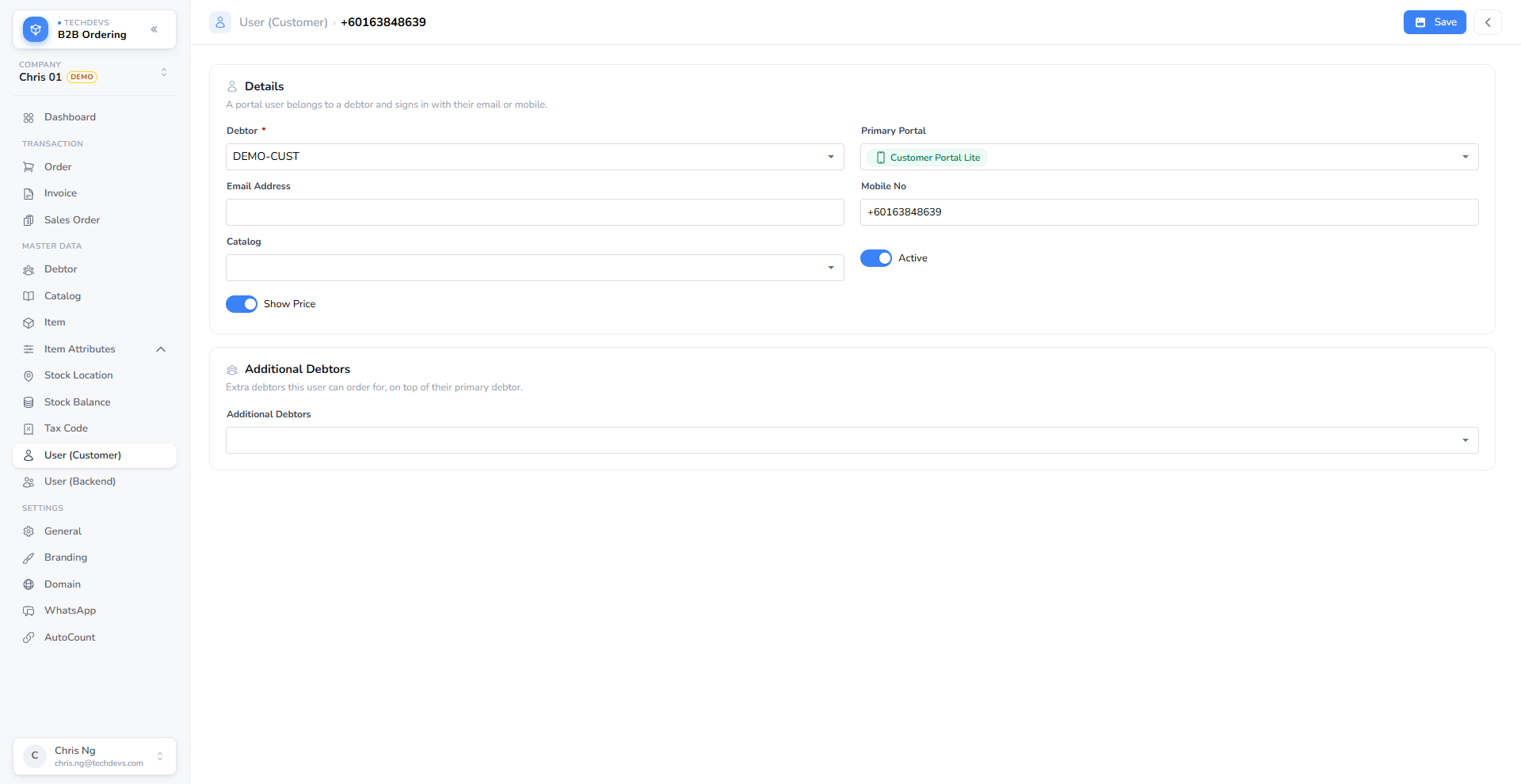Click the user icon in breadcrumb header
The height and width of the screenshot is (784, 1521).
(x=220, y=22)
